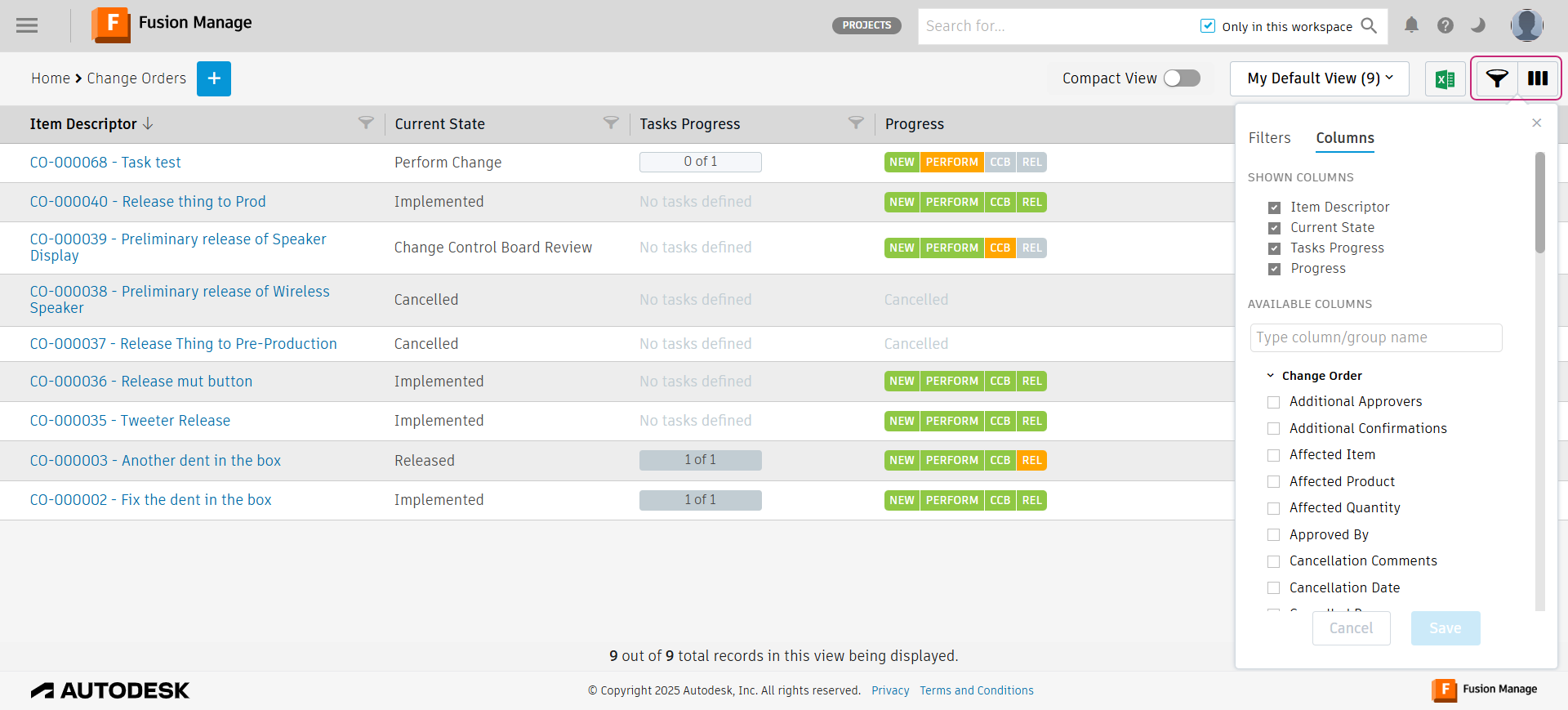Filter the Current State column
This screenshot has height=710, width=1568.
[611, 123]
